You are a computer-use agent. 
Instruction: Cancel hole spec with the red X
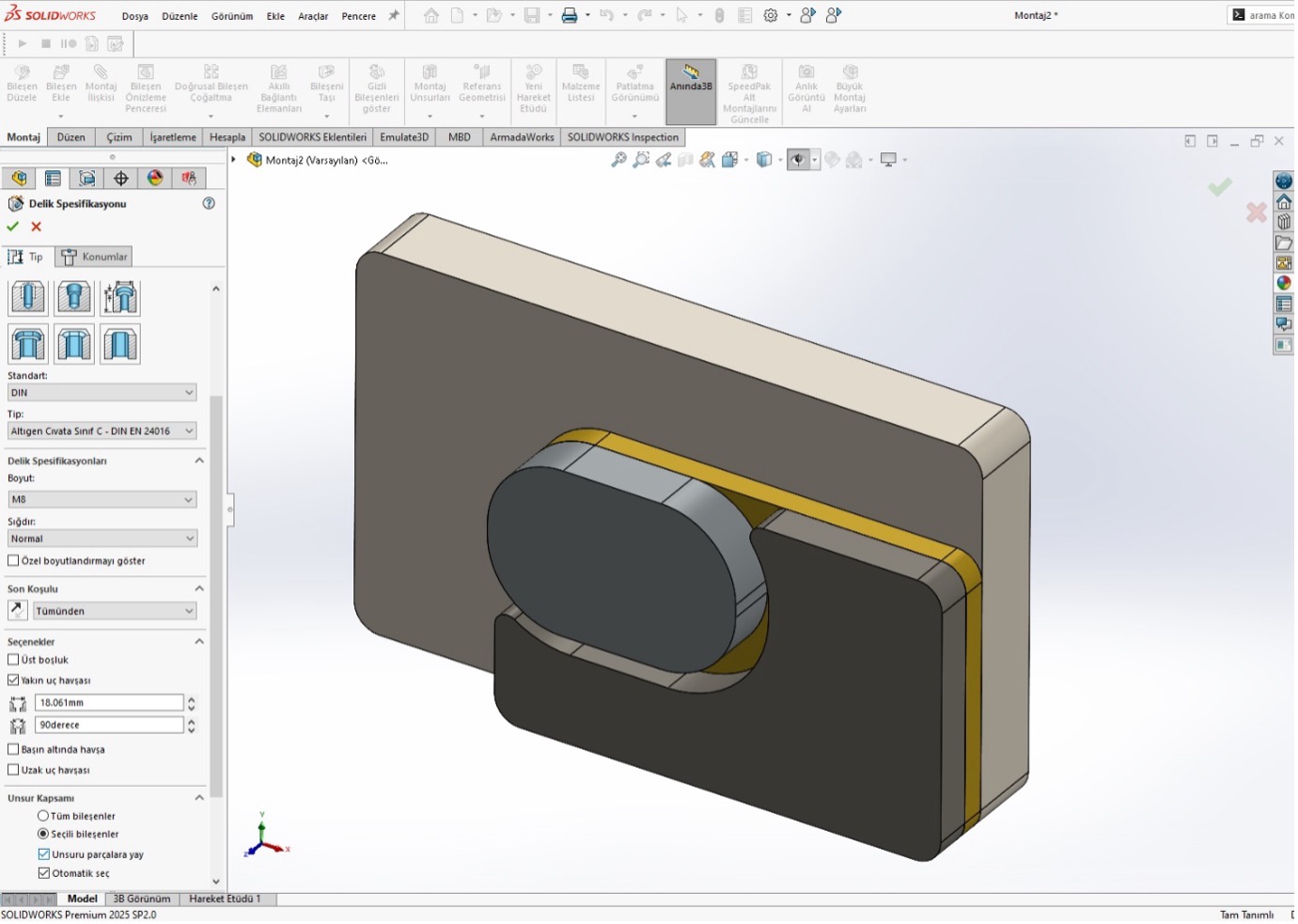[37, 227]
